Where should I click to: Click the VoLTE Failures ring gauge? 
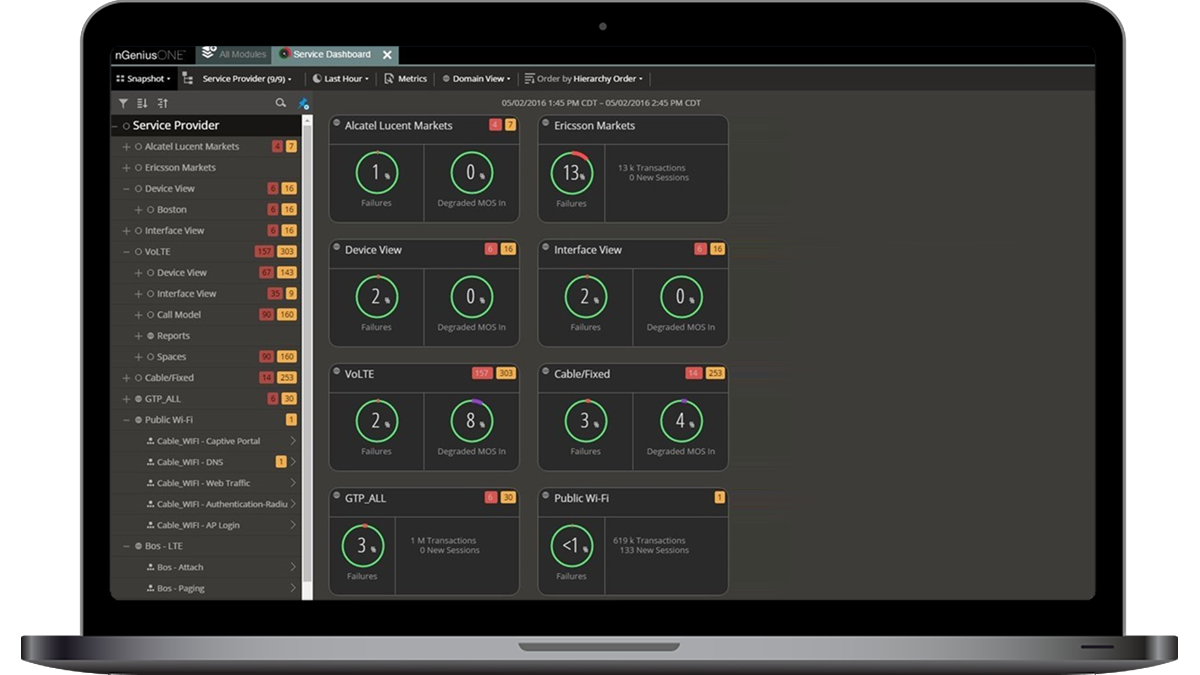coord(378,421)
